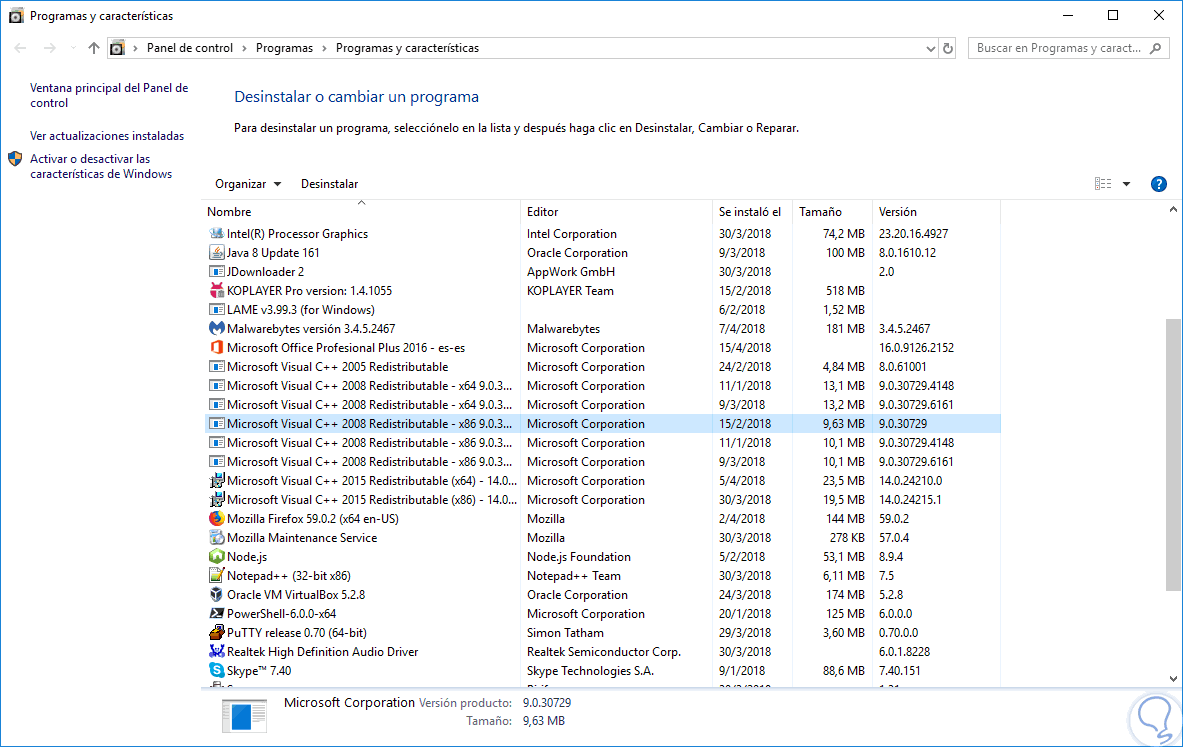Click the JDownloader 2 program icon
The width and height of the screenshot is (1183, 747).
click(x=217, y=272)
